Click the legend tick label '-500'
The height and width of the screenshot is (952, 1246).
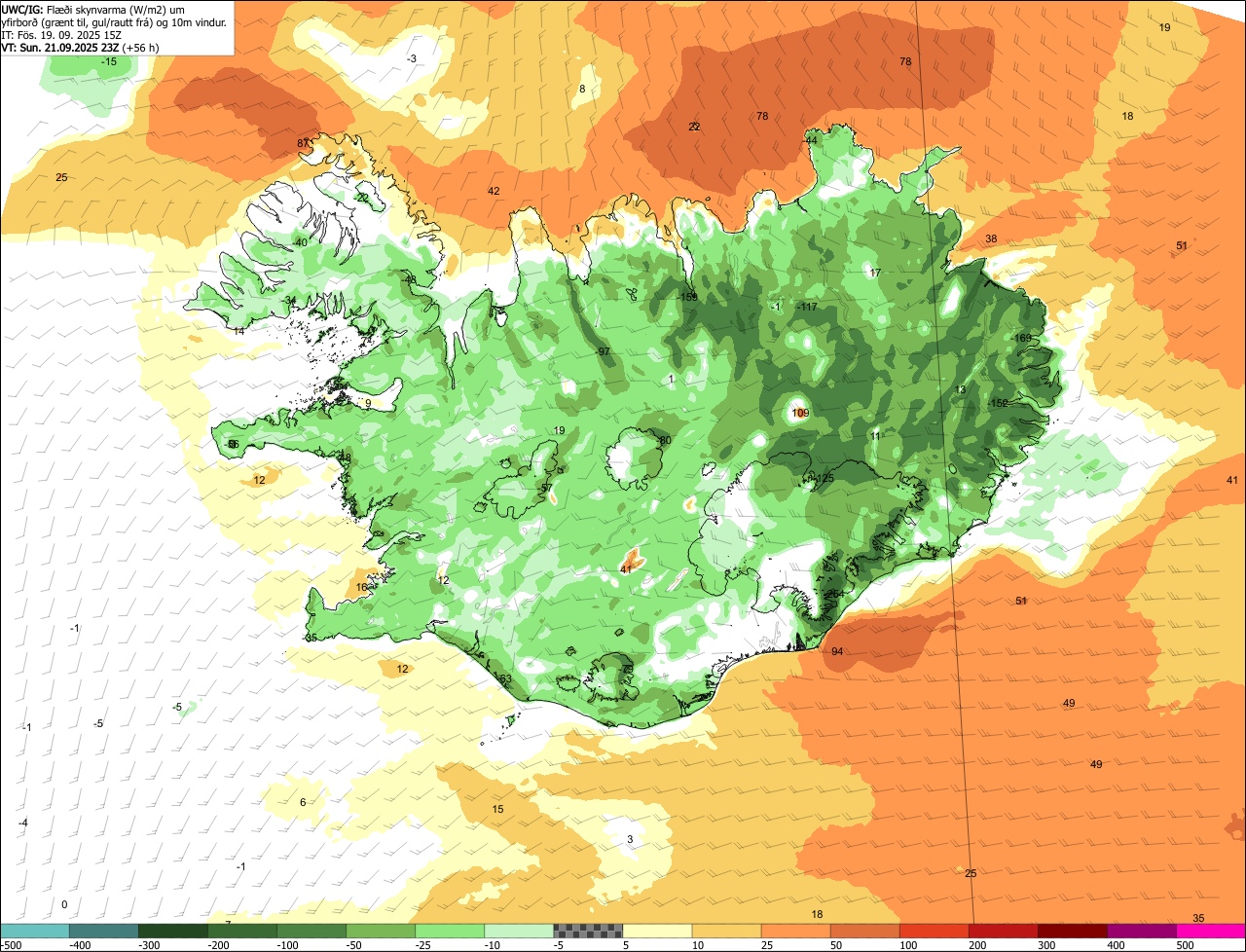click(x=11, y=945)
